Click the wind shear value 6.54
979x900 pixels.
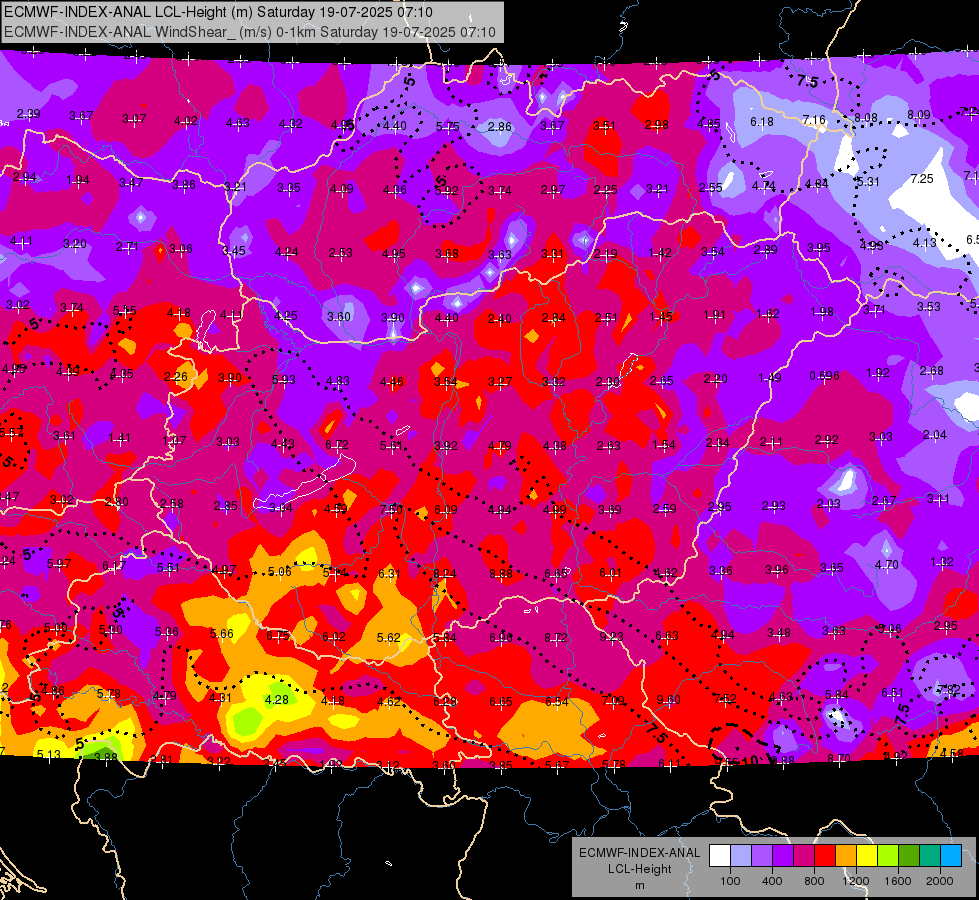coord(556,701)
